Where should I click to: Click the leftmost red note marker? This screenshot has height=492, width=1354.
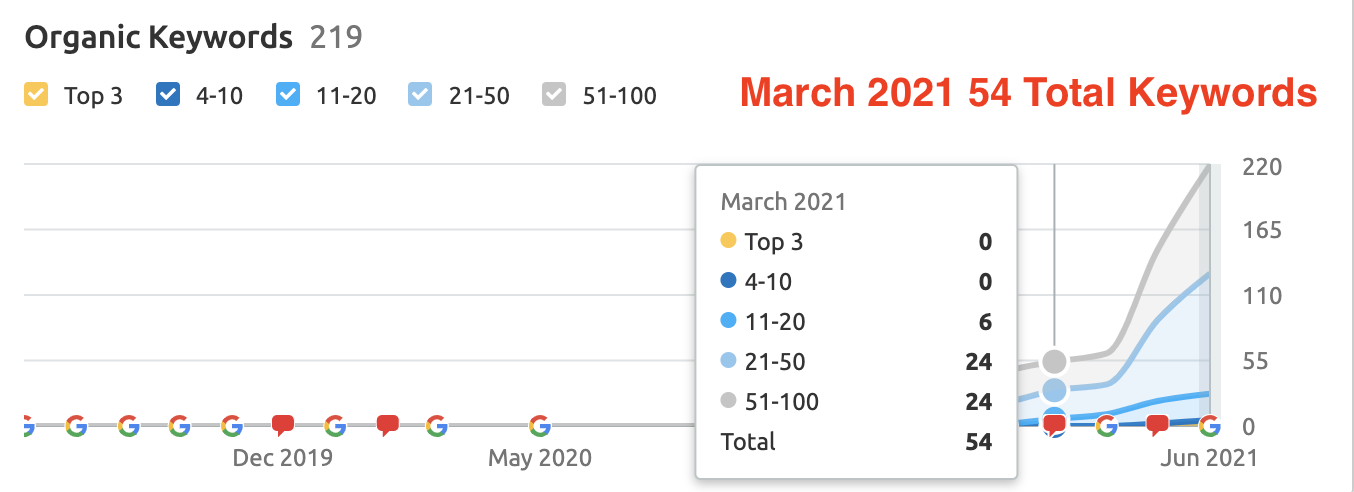coord(283,426)
